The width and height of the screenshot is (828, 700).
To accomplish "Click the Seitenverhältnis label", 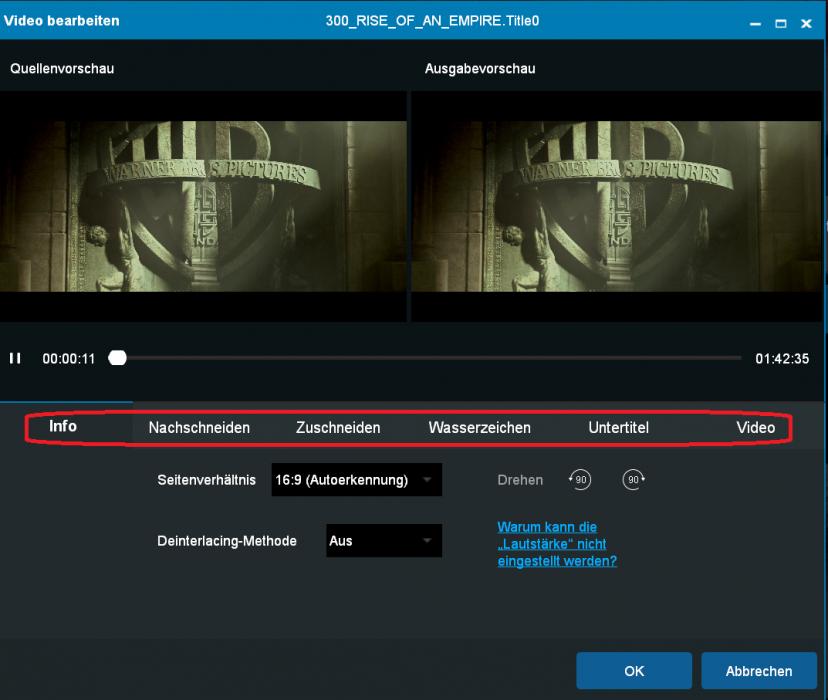I will 206,480.
